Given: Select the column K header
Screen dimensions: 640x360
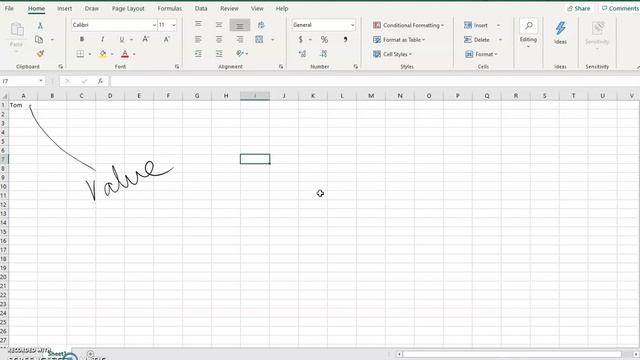Looking at the screenshot, I should coord(313,96).
